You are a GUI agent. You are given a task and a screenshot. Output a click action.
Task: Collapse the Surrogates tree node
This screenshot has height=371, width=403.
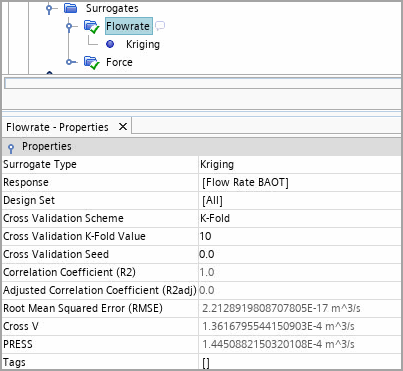tap(49, 8)
